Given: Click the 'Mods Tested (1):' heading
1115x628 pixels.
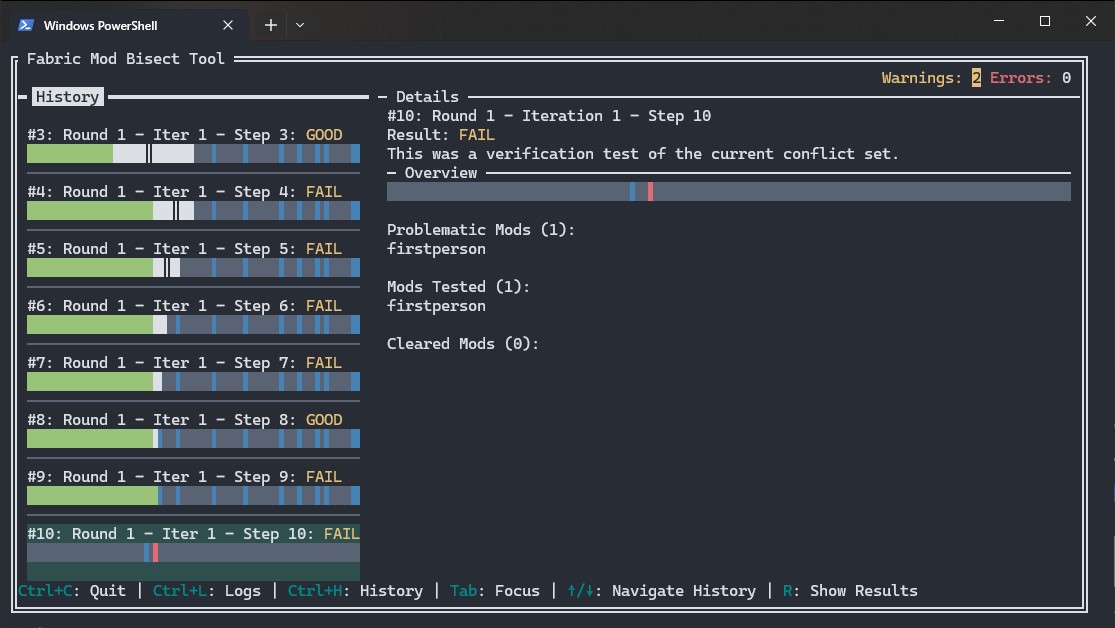Looking at the screenshot, I should 459,287.
